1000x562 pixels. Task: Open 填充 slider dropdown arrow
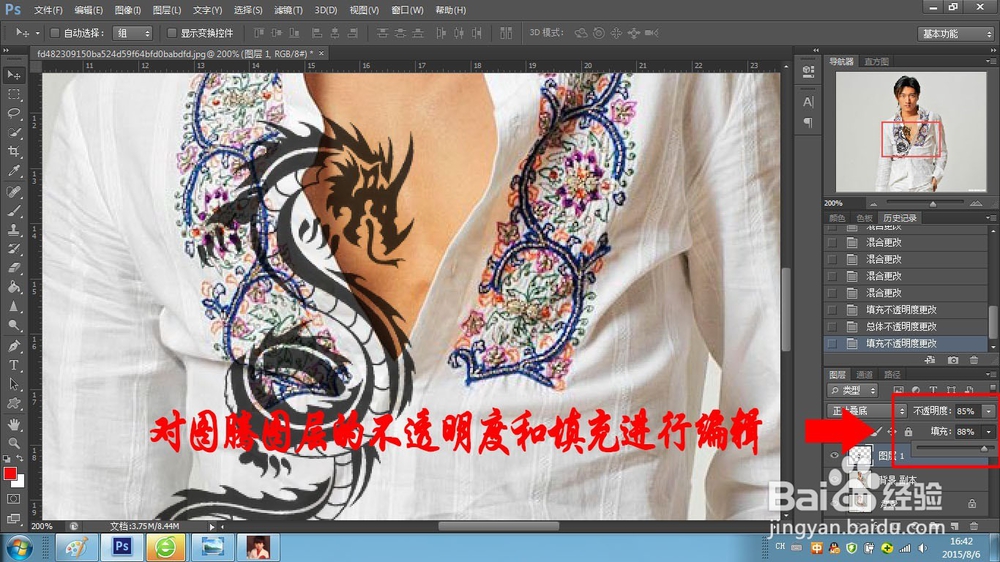[x=989, y=432]
